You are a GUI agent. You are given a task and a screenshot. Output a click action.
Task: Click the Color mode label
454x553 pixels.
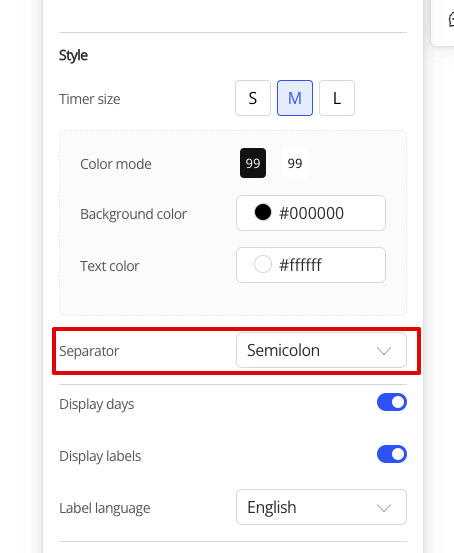tap(116, 164)
